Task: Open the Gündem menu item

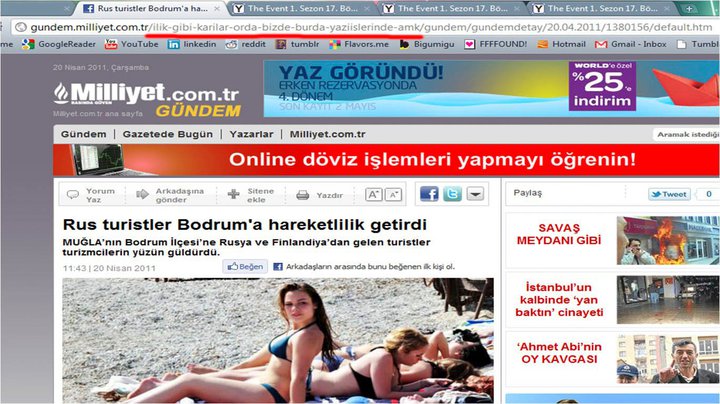Action: coord(83,134)
